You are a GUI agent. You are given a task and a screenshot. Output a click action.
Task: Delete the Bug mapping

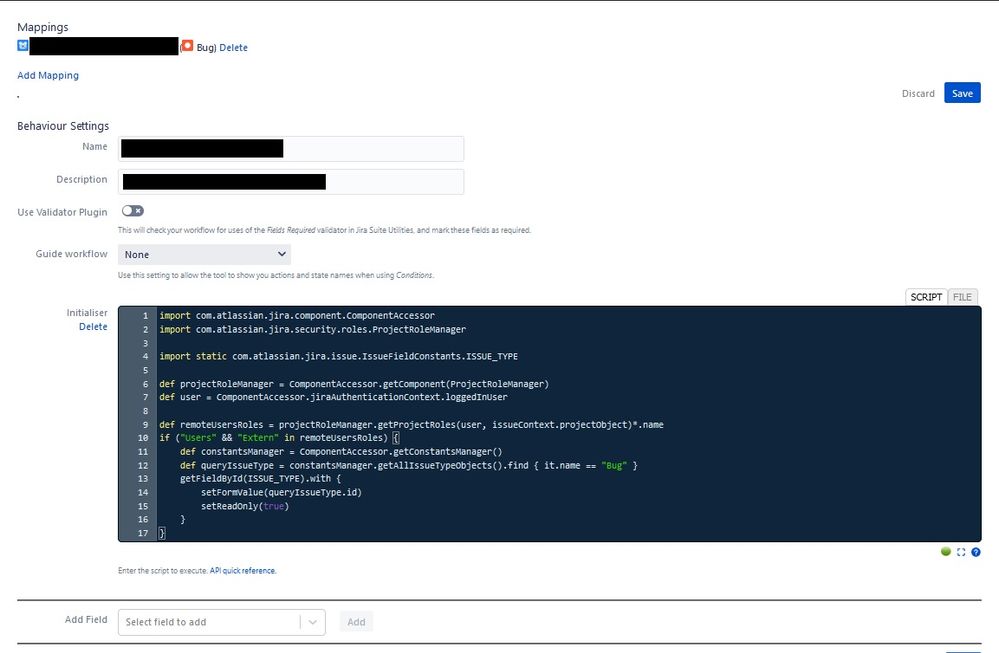tap(233, 47)
